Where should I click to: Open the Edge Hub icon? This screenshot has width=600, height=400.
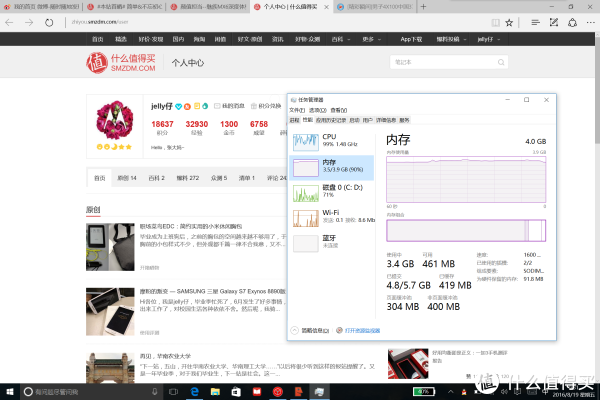[535, 23]
